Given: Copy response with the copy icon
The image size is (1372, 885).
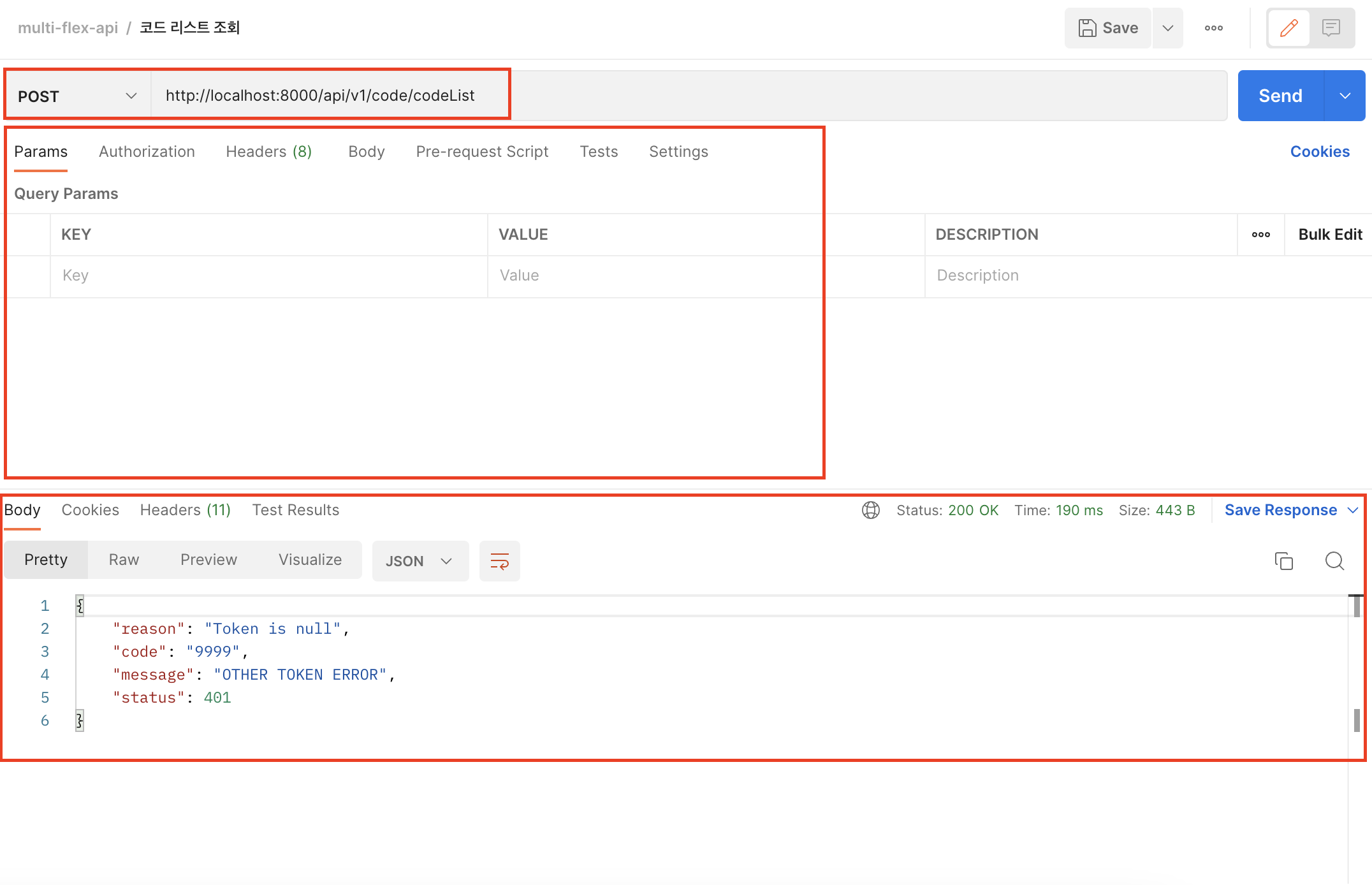Looking at the screenshot, I should coord(1283,561).
